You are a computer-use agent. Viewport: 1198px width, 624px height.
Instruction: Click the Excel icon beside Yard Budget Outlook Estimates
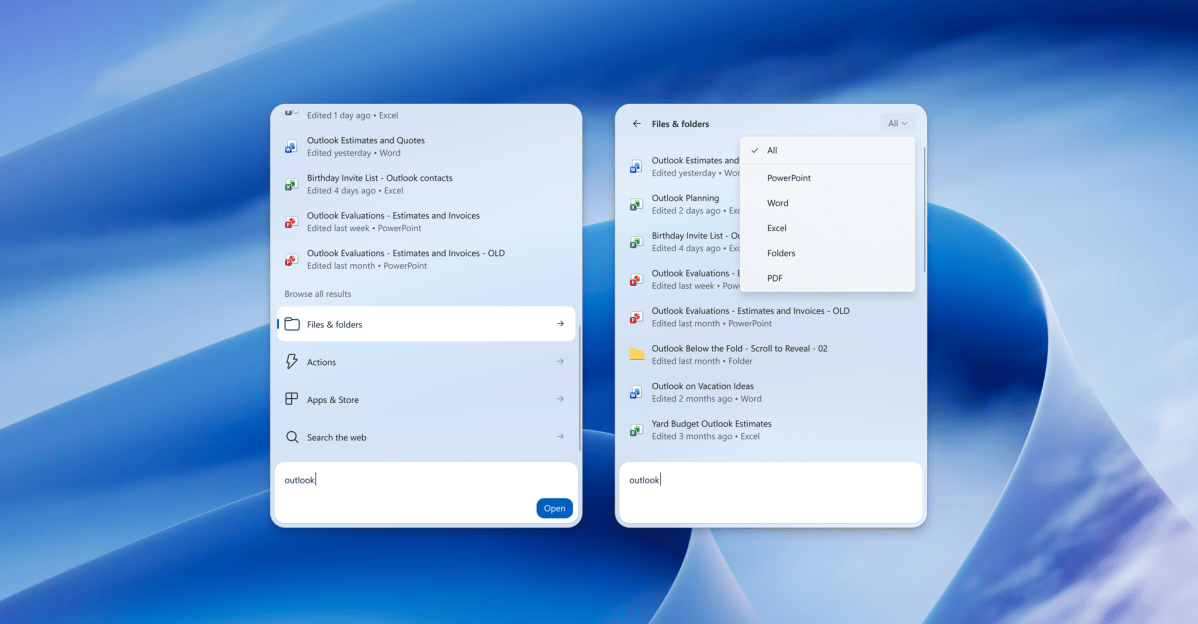[x=636, y=430]
